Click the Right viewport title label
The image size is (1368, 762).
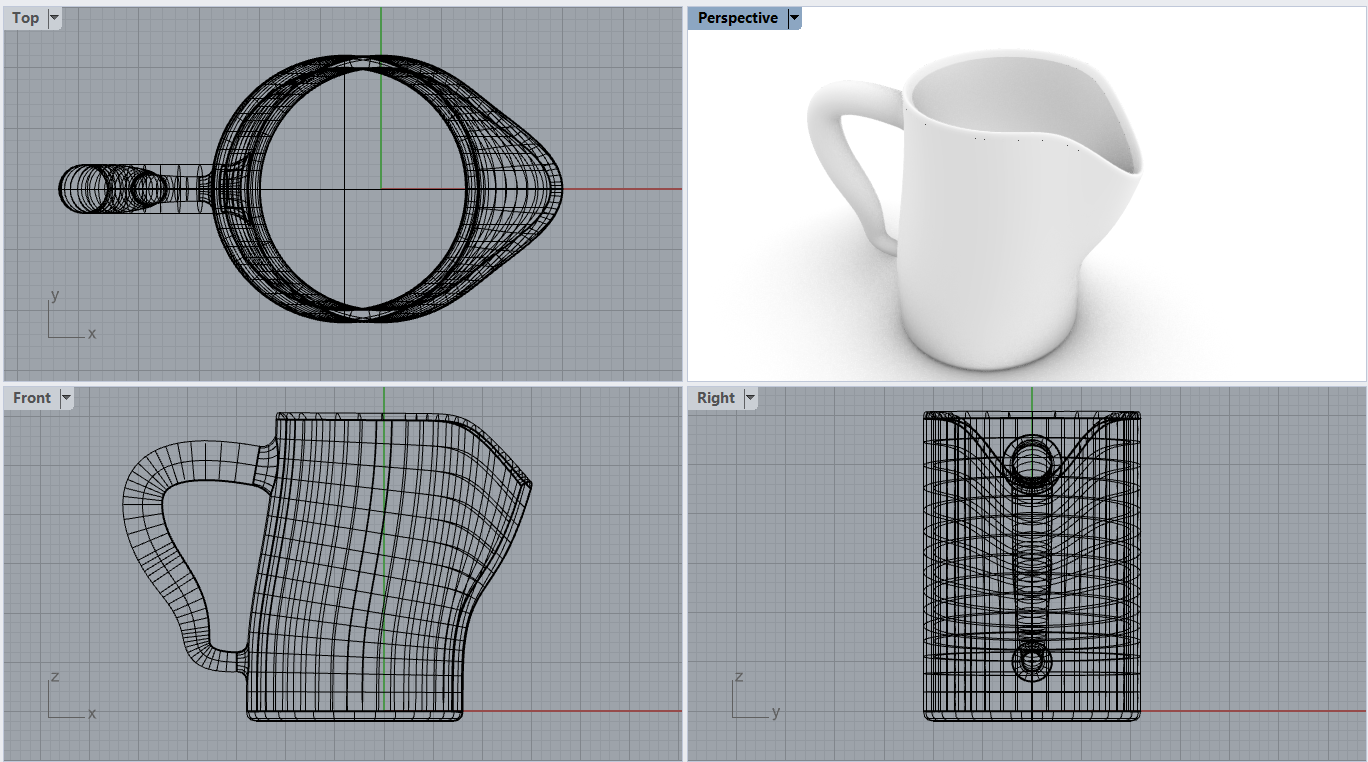click(x=715, y=398)
